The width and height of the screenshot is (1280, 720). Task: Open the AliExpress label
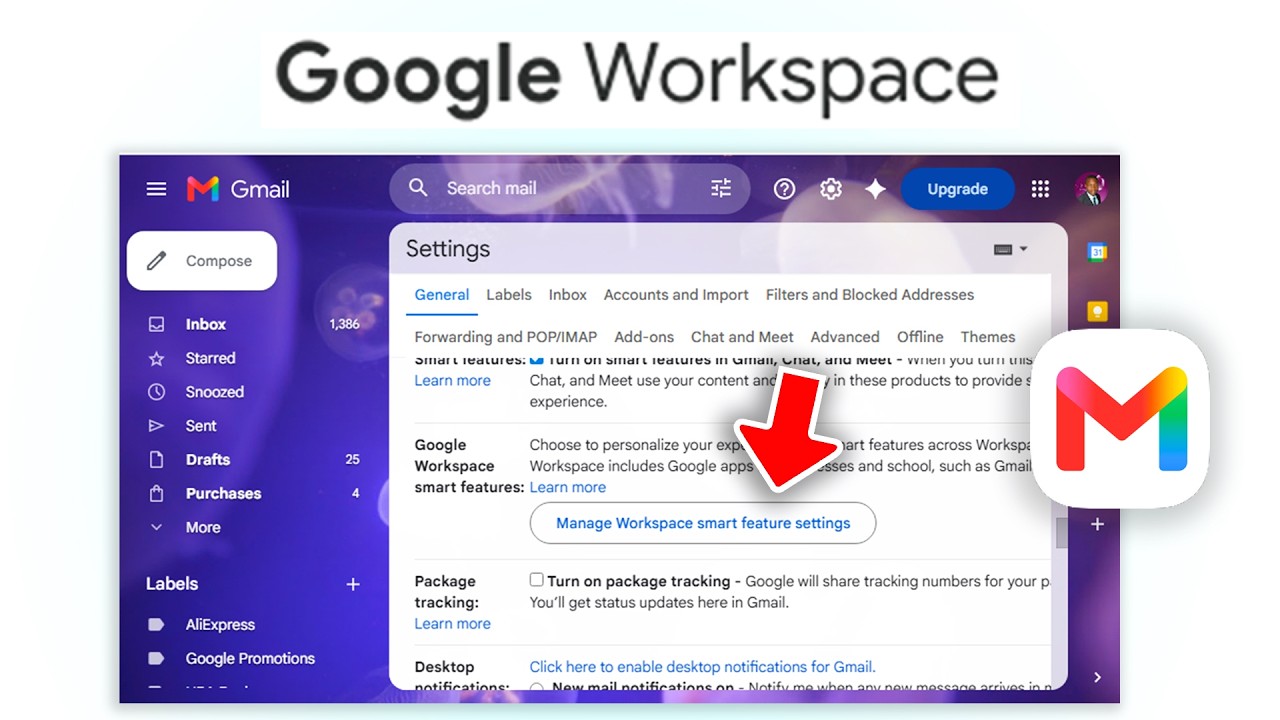pos(220,625)
